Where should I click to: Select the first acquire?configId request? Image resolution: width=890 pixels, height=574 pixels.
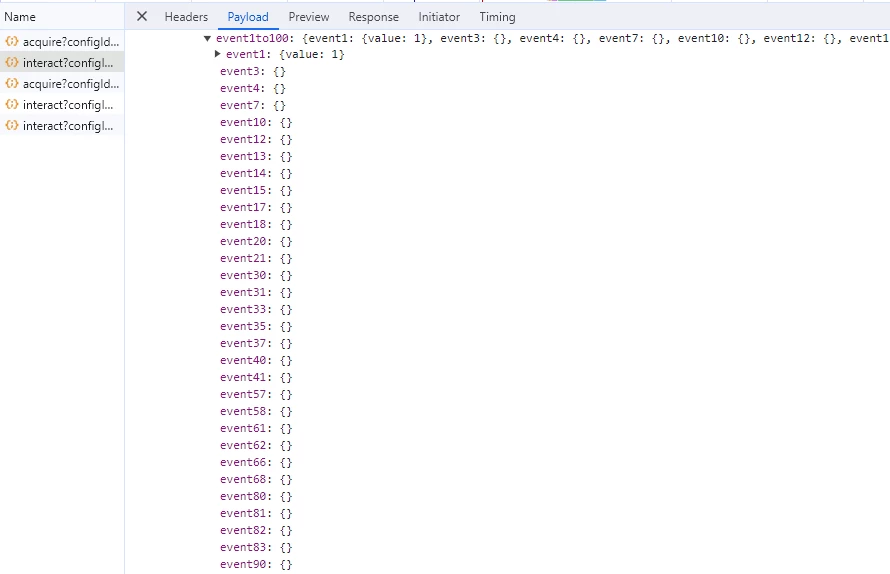pos(62,41)
